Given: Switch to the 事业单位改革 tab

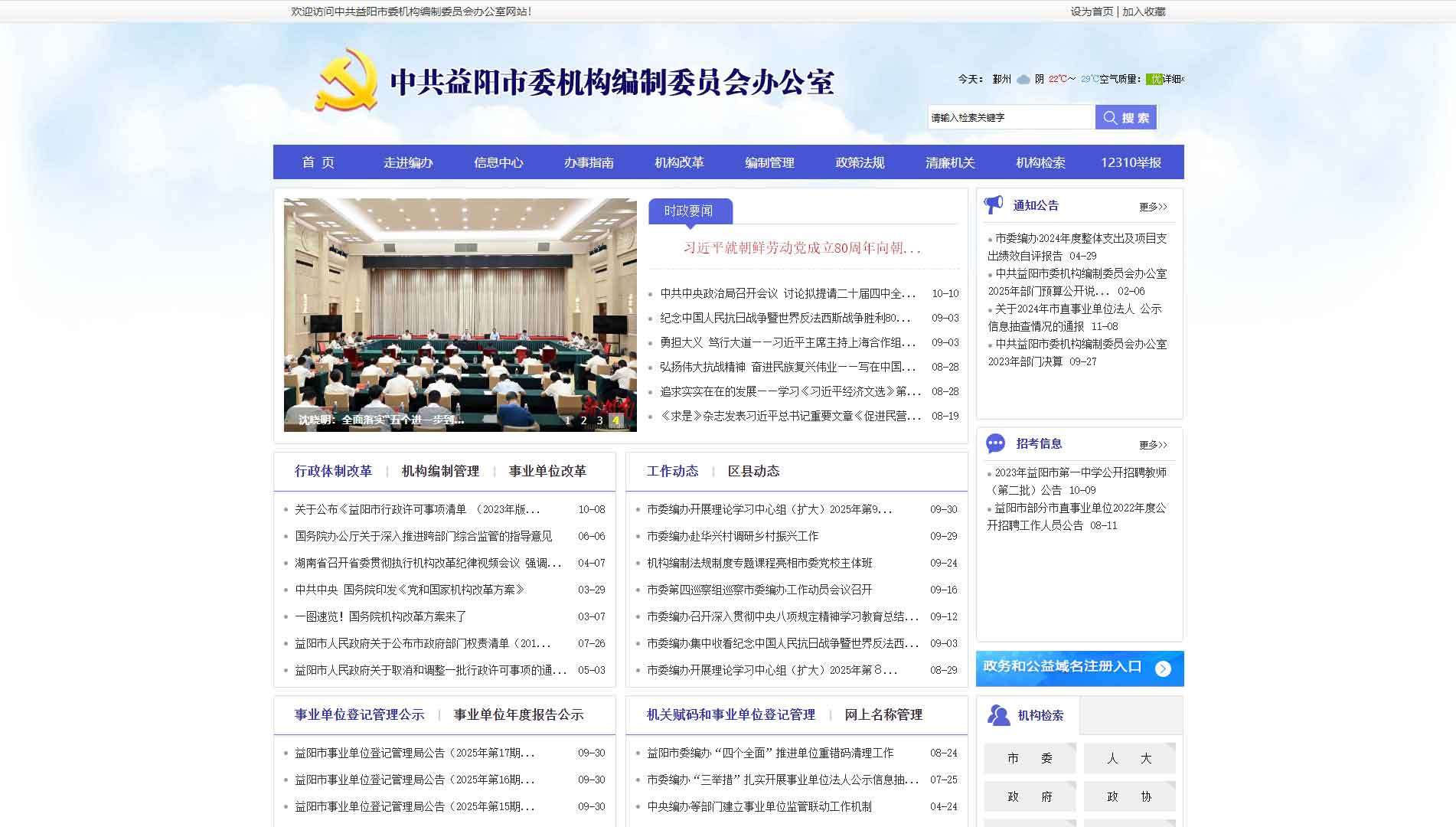Looking at the screenshot, I should point(547,471).
